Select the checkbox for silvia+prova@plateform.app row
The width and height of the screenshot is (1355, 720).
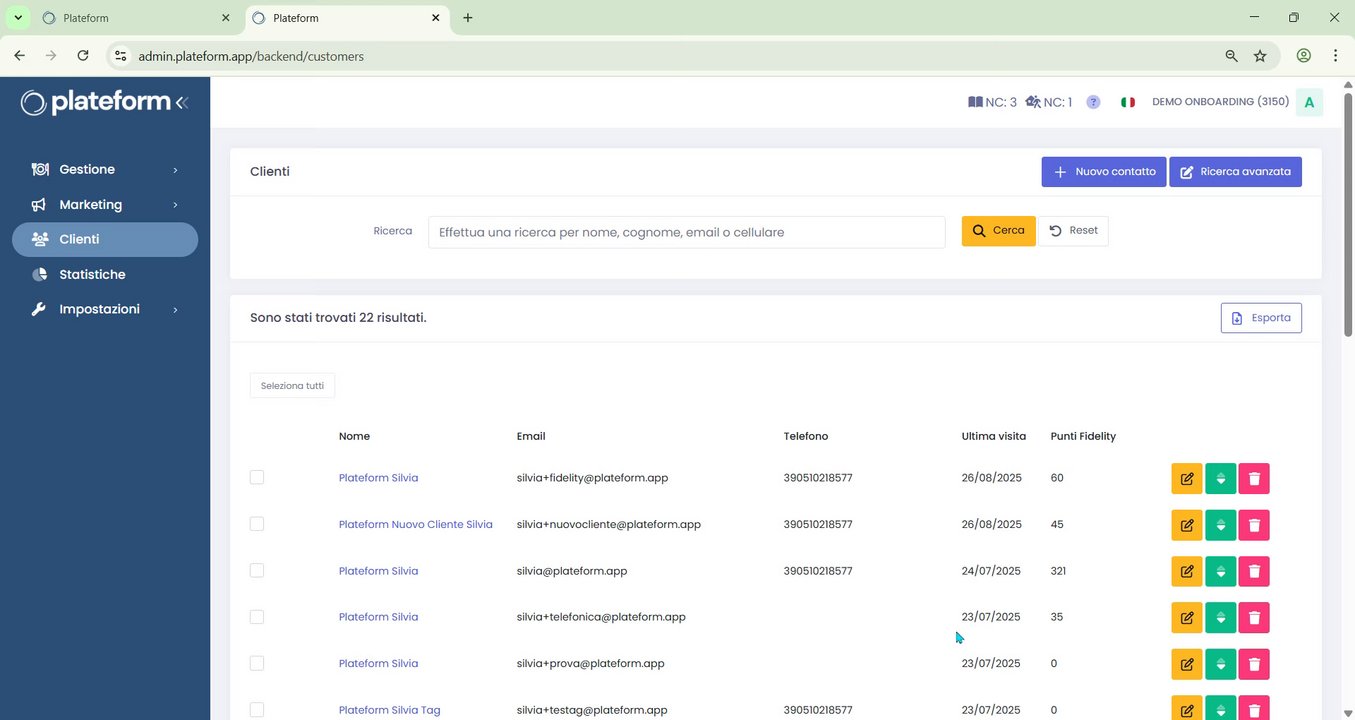[x=257, y=663]
